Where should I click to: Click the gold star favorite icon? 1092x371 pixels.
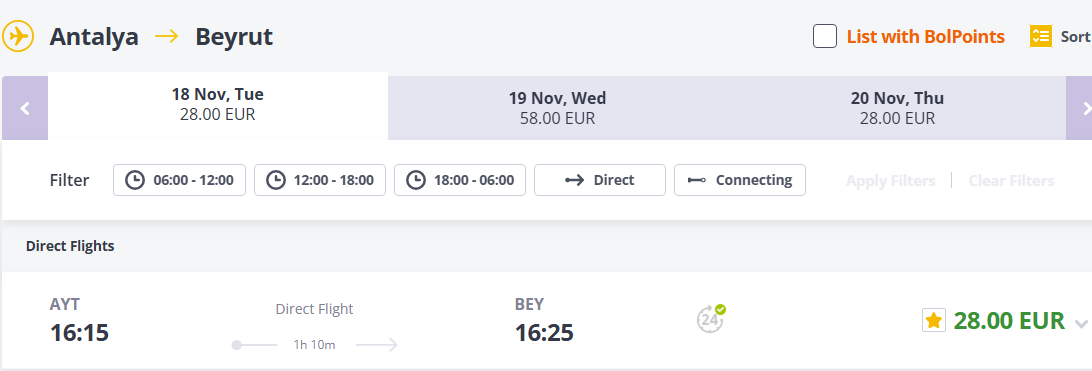[934, 320]
